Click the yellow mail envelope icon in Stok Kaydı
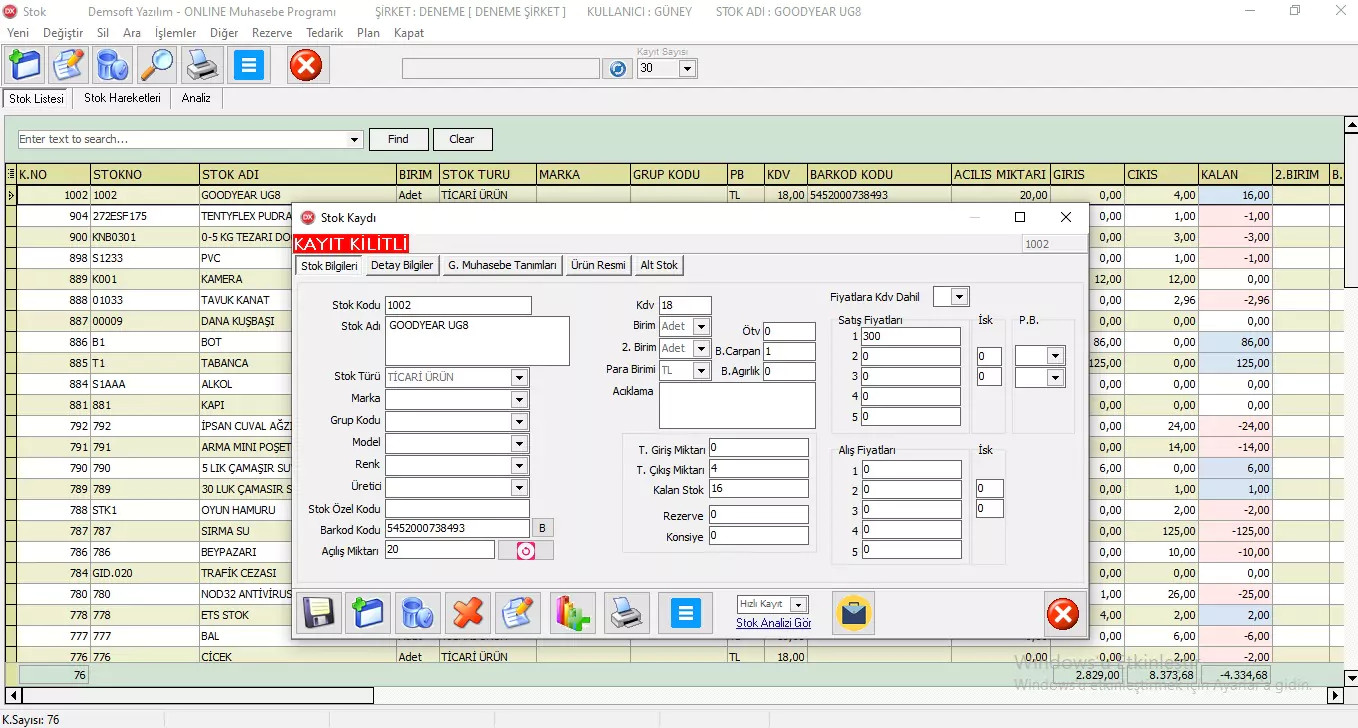1358x728 pixels. click(854, 613)
